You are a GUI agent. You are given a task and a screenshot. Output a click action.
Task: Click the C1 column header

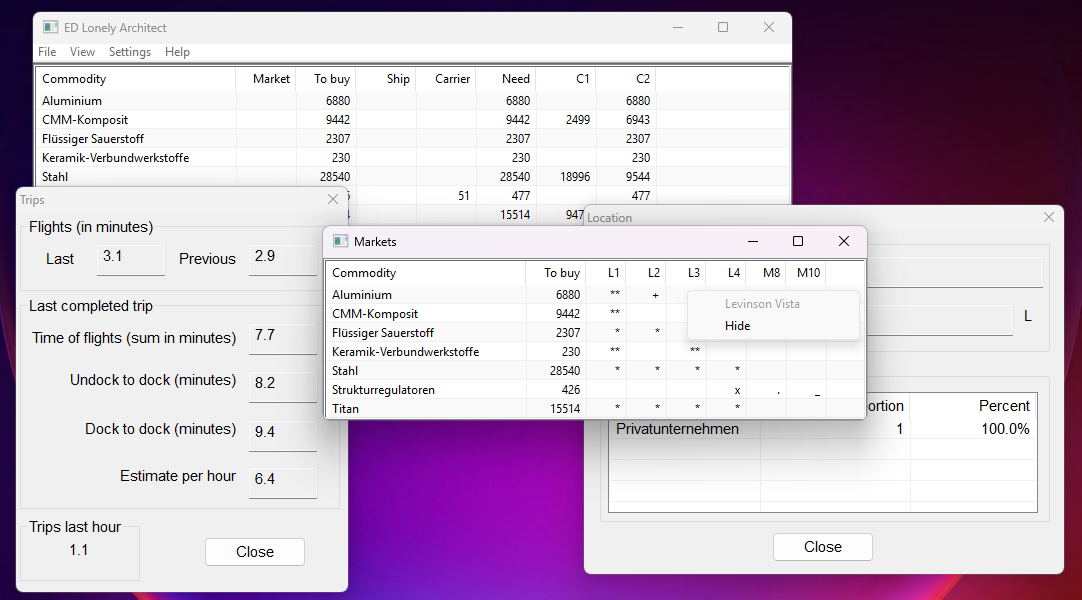click(566, 79)
